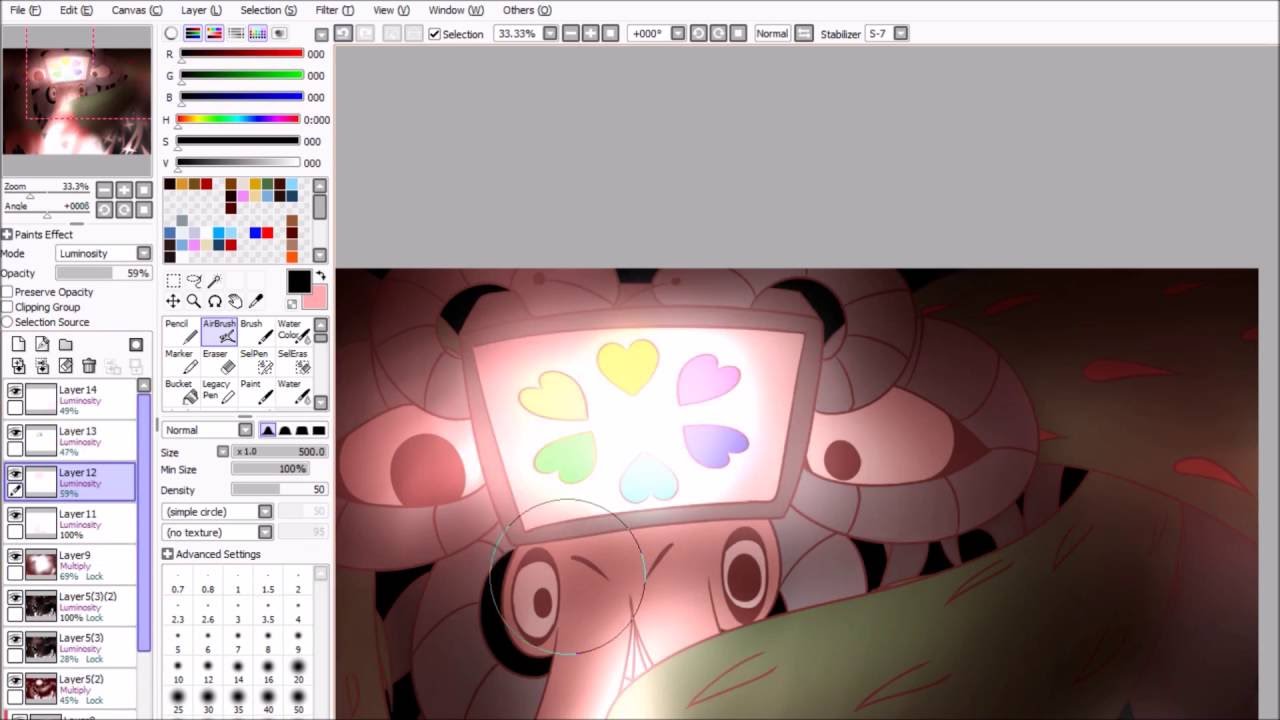Open the rotation angle dropdown in toolbar
The width and height of the screenshot is (1280, 720).
click(x=678, y=34)
